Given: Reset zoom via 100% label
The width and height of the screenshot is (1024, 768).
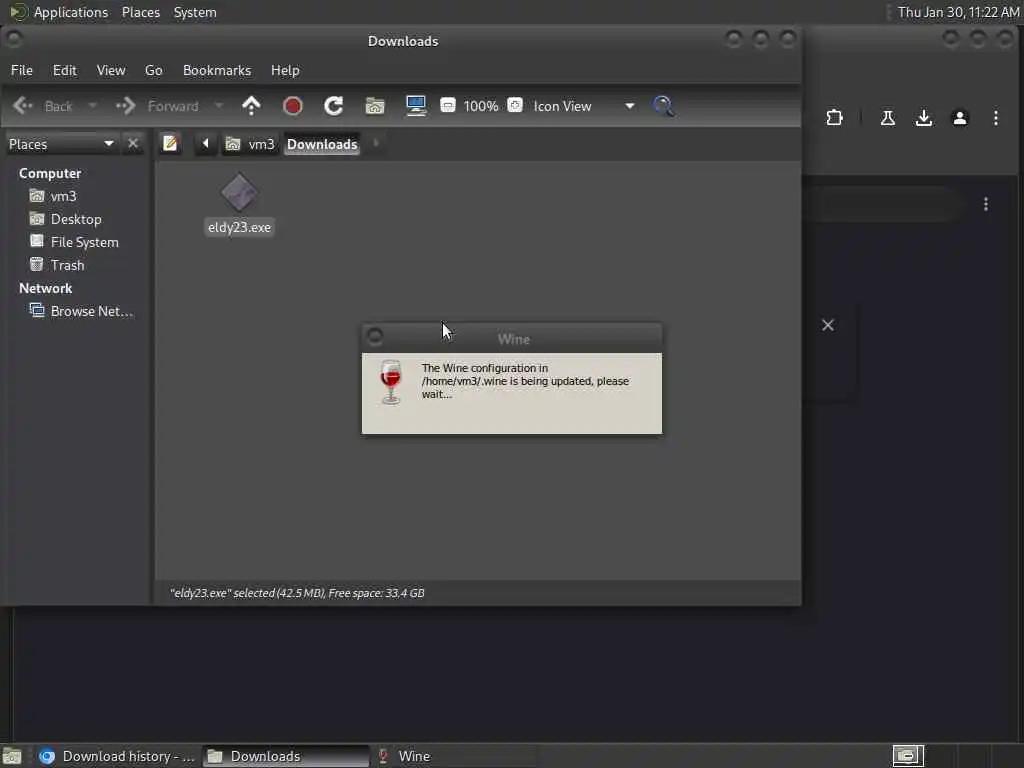Looking at the screenshot, I should coord(481,106).
